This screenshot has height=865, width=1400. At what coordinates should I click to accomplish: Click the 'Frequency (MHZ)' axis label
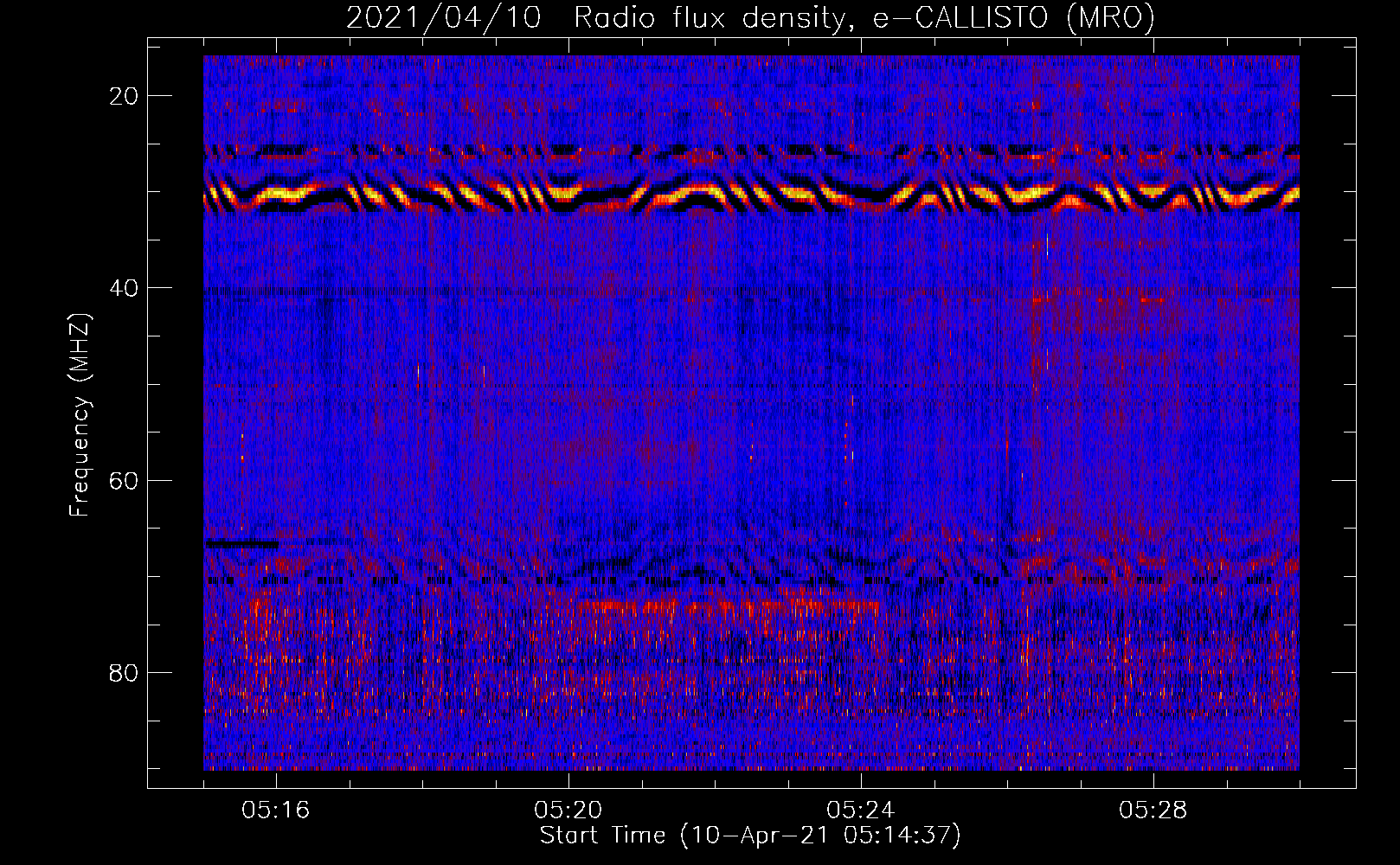click(80, 416)
